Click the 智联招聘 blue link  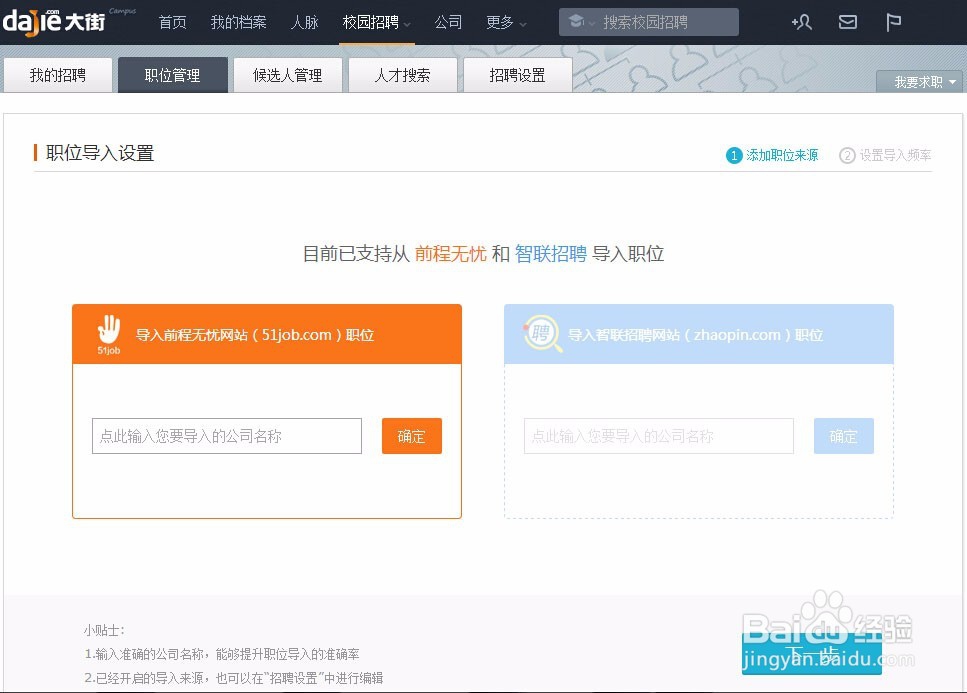550,253
